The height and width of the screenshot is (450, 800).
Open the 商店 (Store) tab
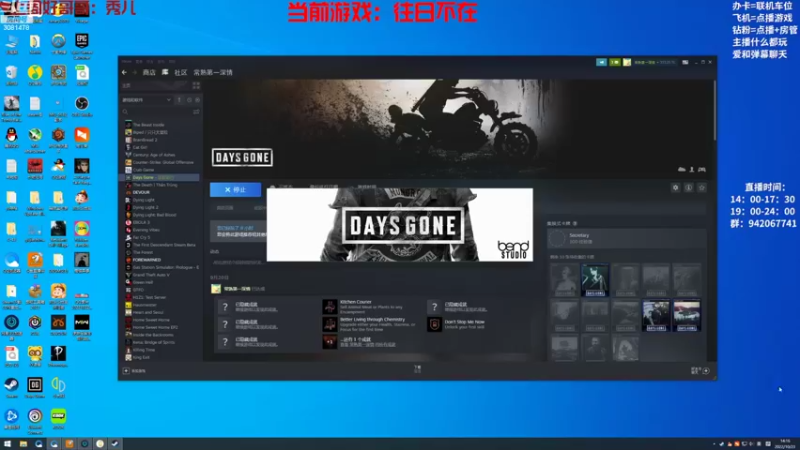[149, 72]
